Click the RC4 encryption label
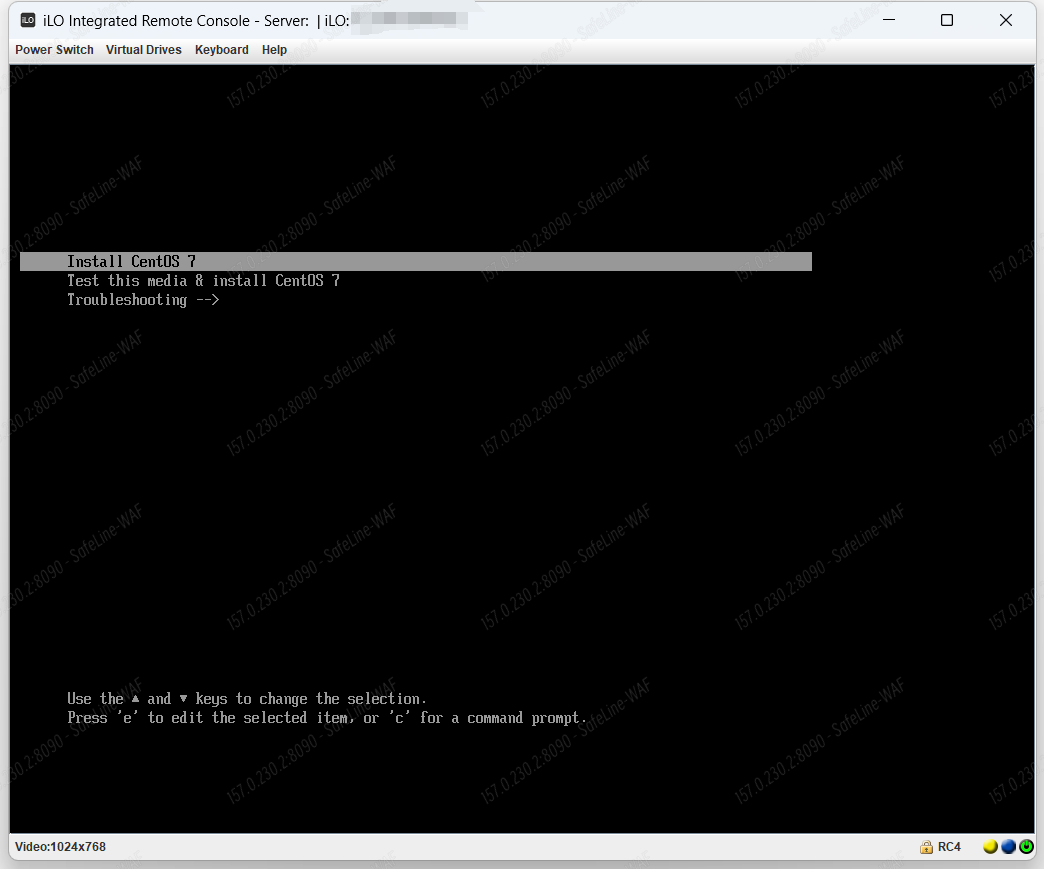The height and width of the screenshot is (869, 1044). pyautogui.click(x=949, y=847)
